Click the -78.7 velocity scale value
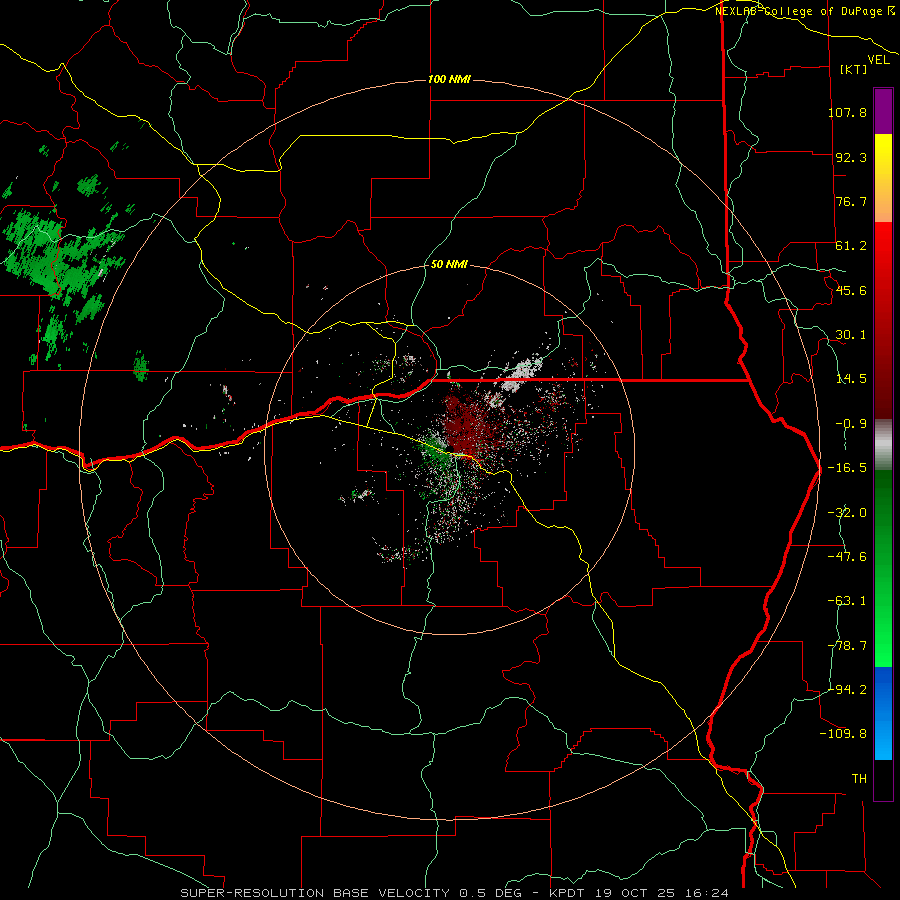 click(847, 646)
